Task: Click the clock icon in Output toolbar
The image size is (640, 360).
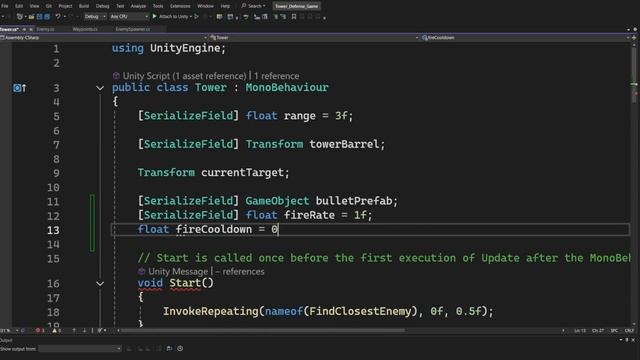Action: pyautogui.click(x=180, y=349)
